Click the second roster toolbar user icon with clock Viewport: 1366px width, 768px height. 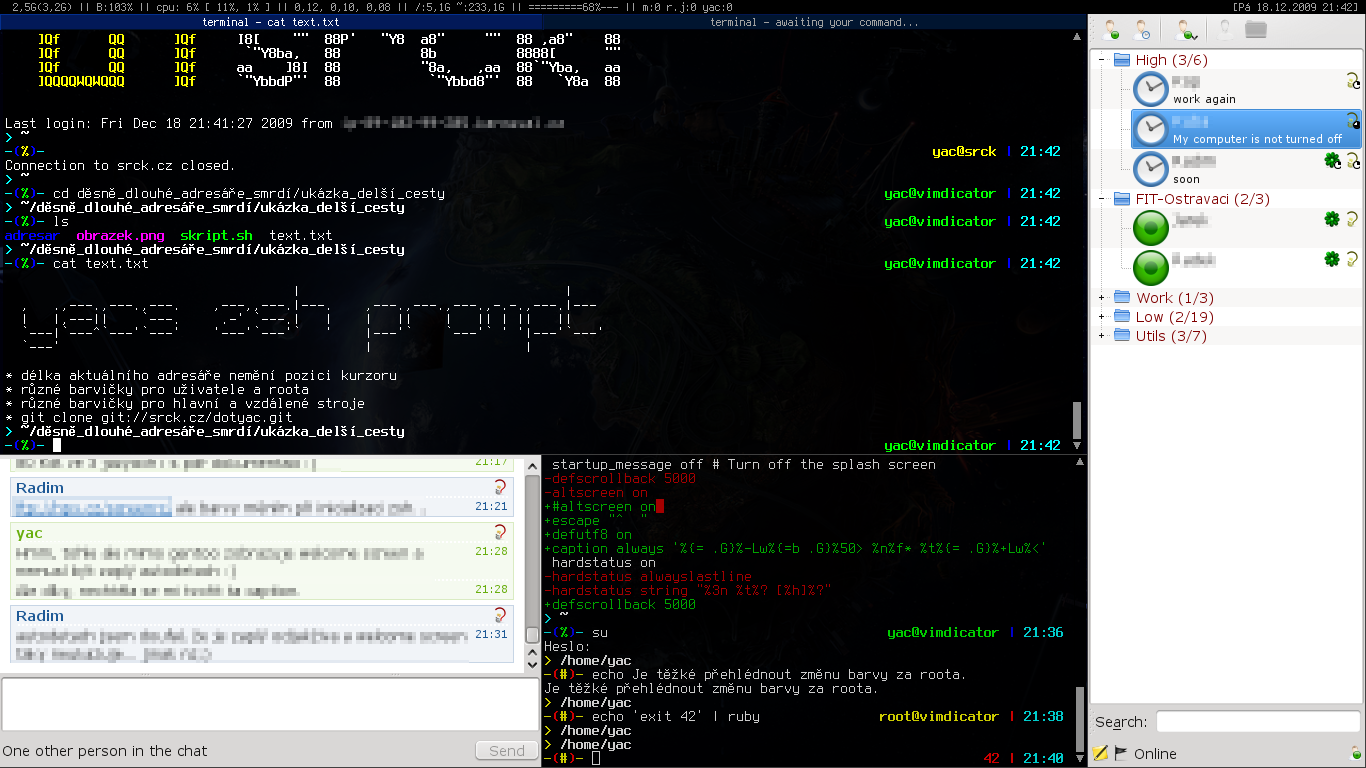tap(1143, 30)
